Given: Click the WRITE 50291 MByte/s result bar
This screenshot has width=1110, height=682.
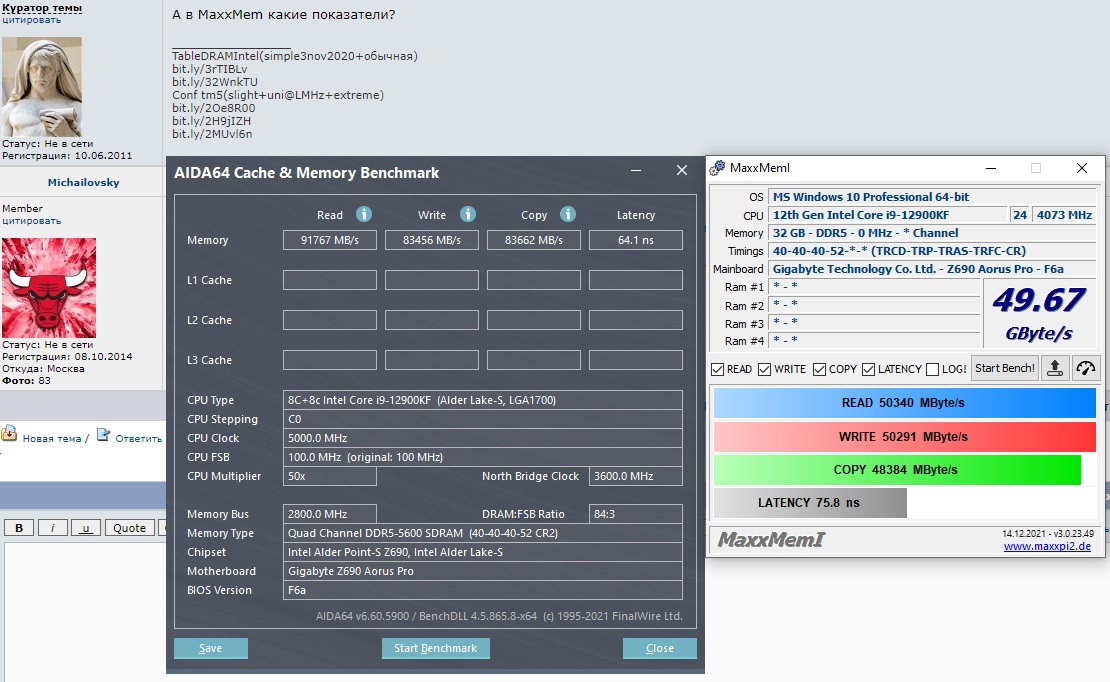Looking at the screenshot, I should pos(905,436).
